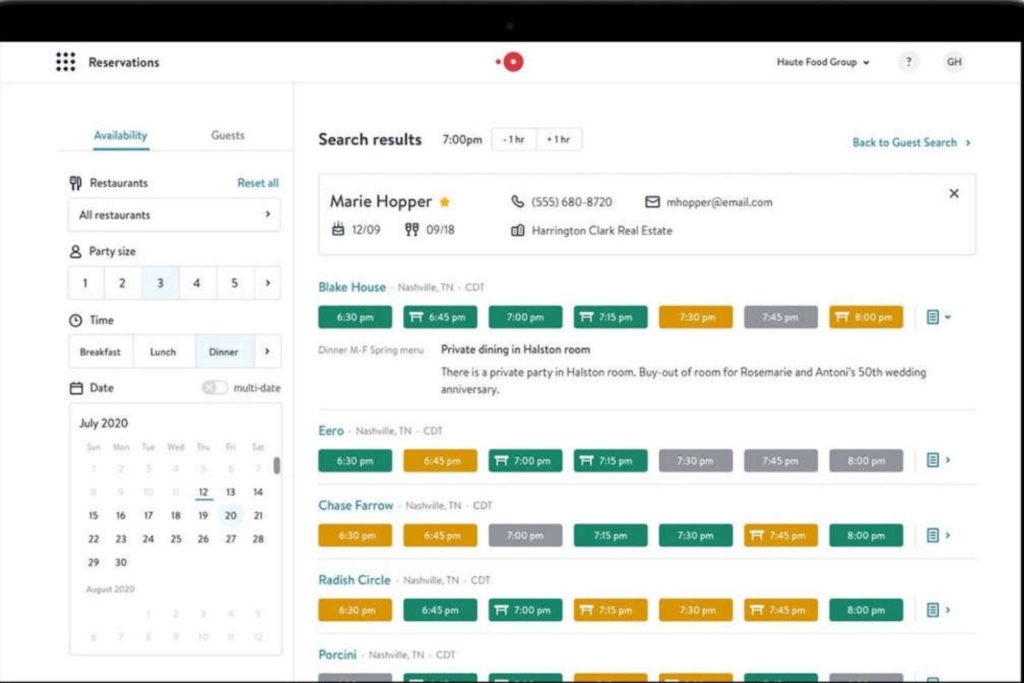Select party size 3
The height and width of the screenshot is (683, 1024).
[x=160, y=283]
